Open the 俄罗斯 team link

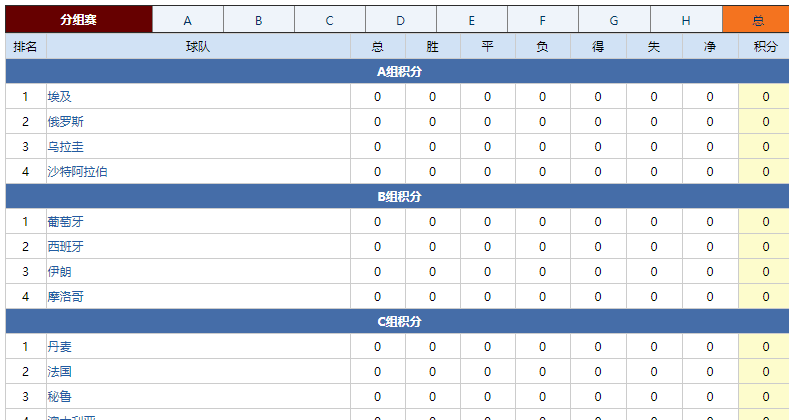[x=66, y=122]
